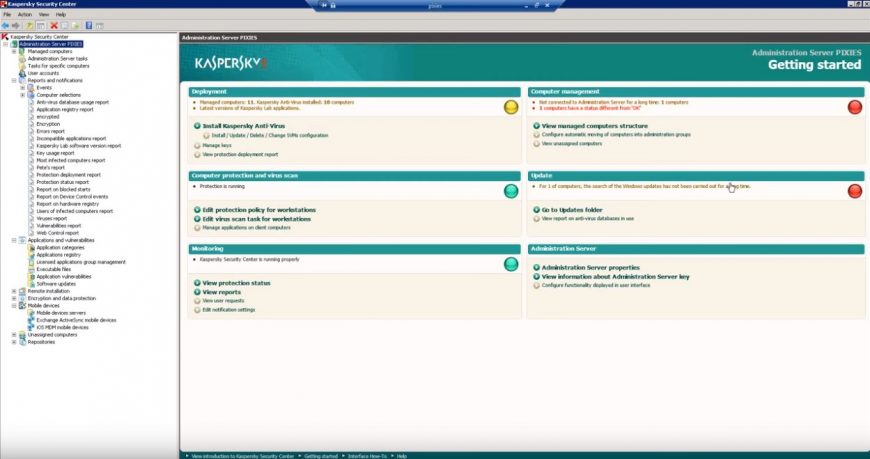Click the Managed computers tree icon
The height and width of the screenshot is (459, 870).
22,51
